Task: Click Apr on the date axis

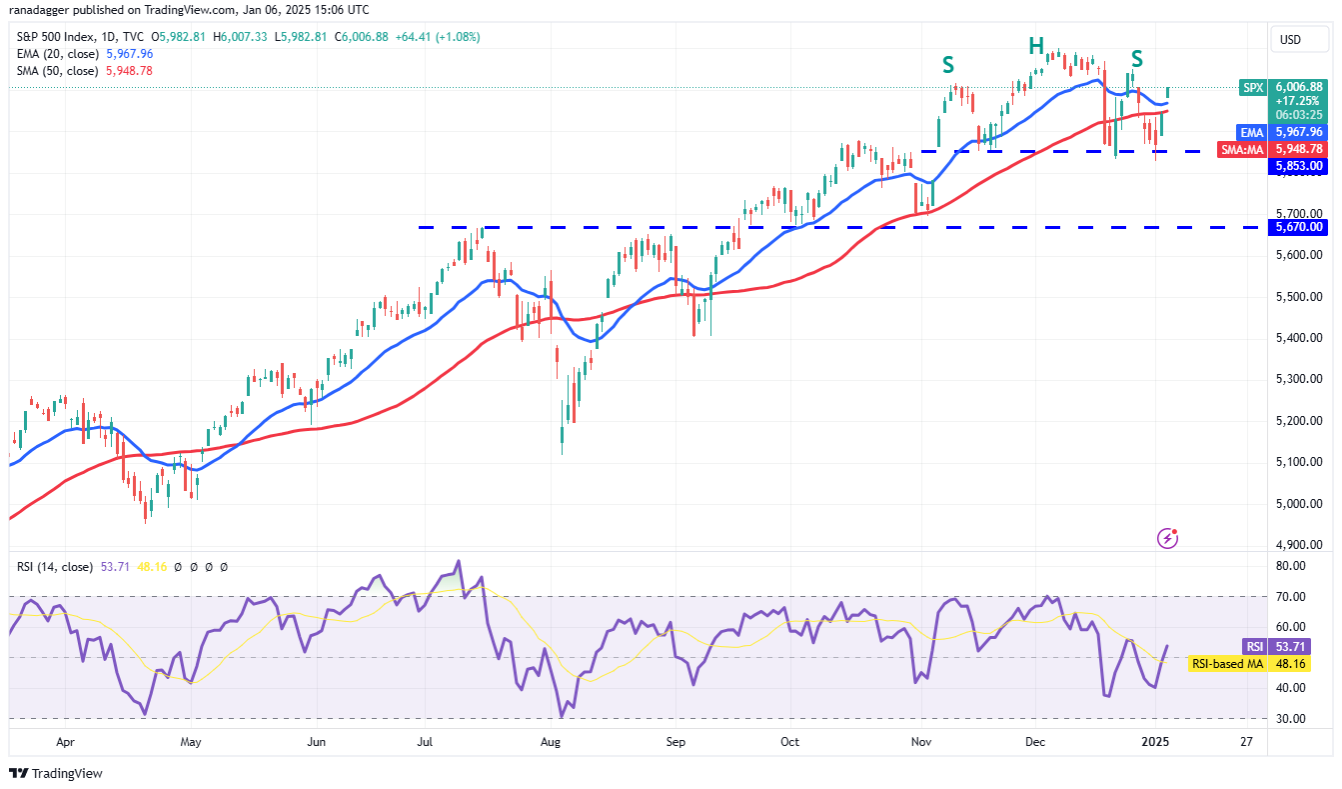Action: [x=66, y=743]
